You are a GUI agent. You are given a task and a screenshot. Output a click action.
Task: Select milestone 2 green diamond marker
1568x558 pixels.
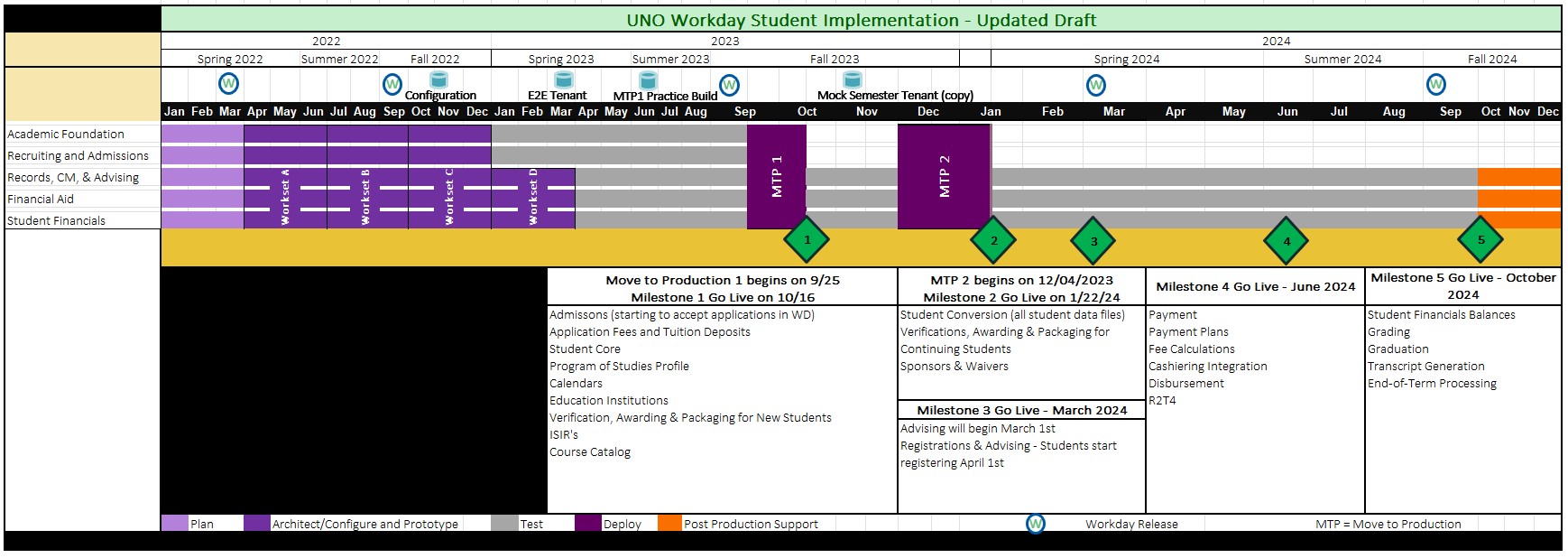pyautogui.click(x=993, y=240)
